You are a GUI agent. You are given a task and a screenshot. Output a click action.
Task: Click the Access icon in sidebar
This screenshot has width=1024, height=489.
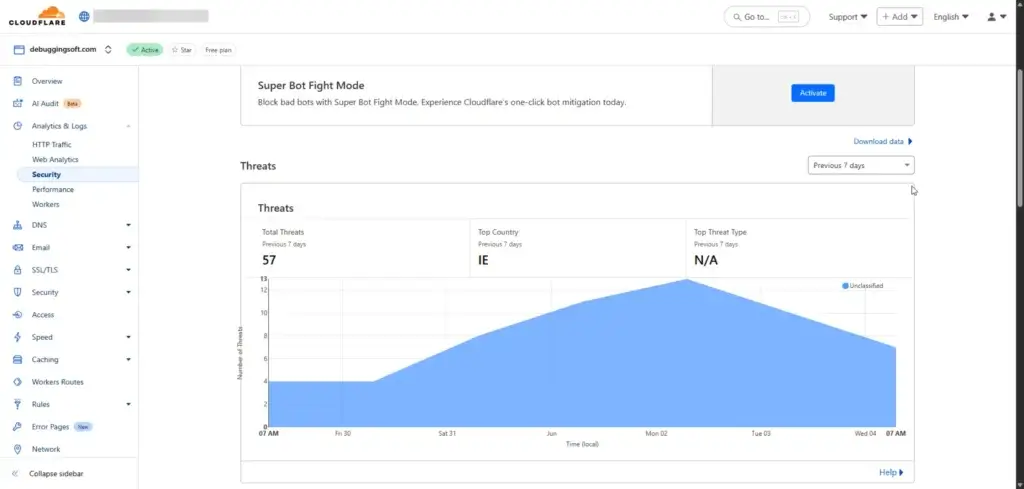coord(18,315)
